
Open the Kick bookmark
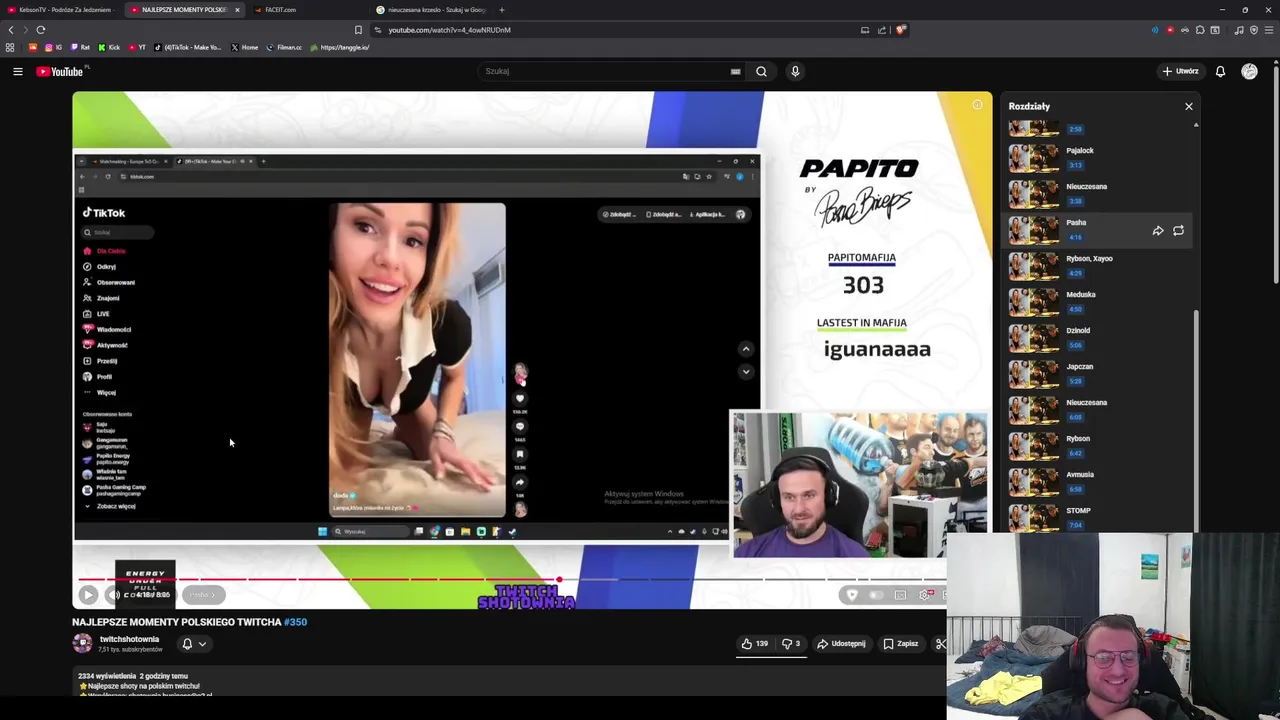click(x=109, y=47)
